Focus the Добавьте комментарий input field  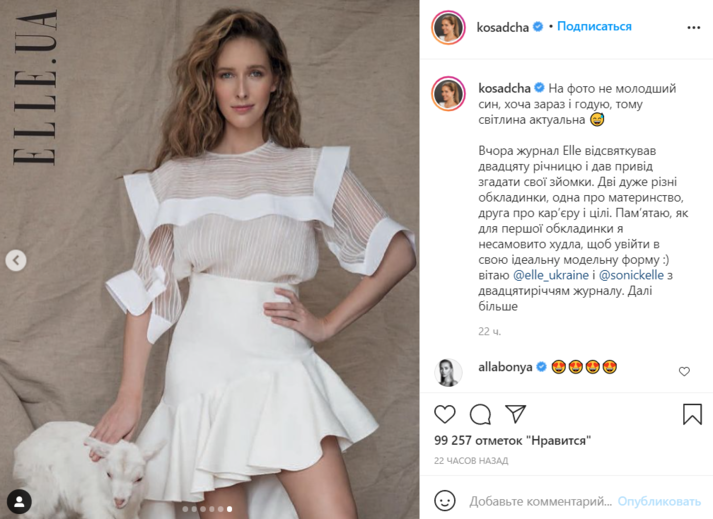pos(540,501)
